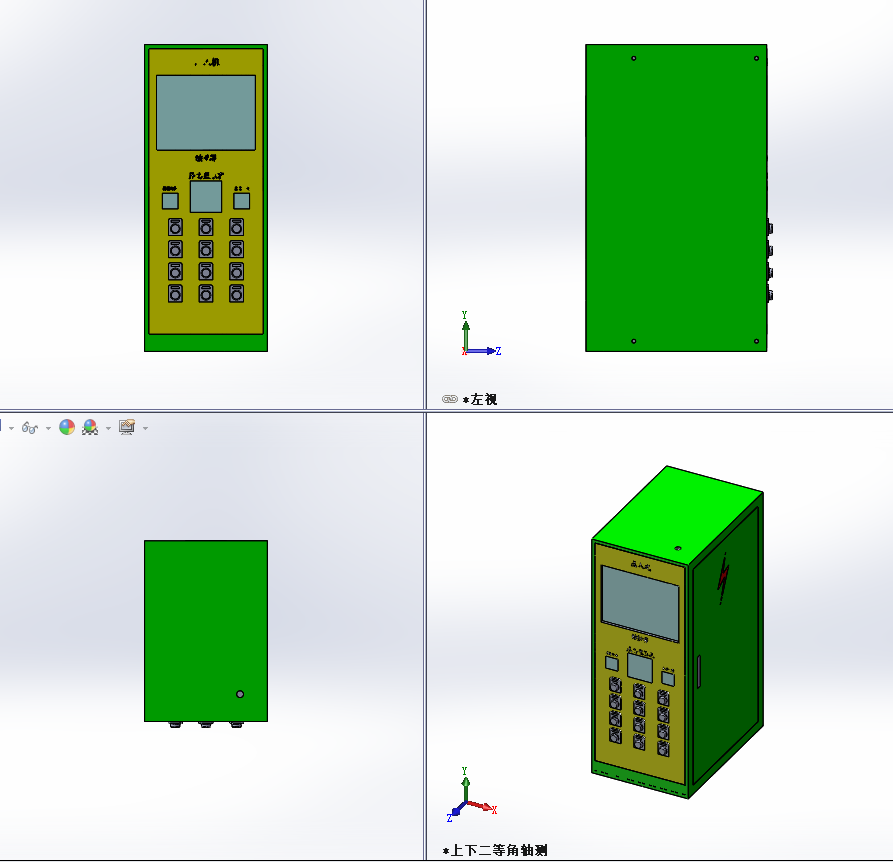Open the Edit Appearance color ball
The height and width of the screenshot is (862, 893).
coord(67,427)
